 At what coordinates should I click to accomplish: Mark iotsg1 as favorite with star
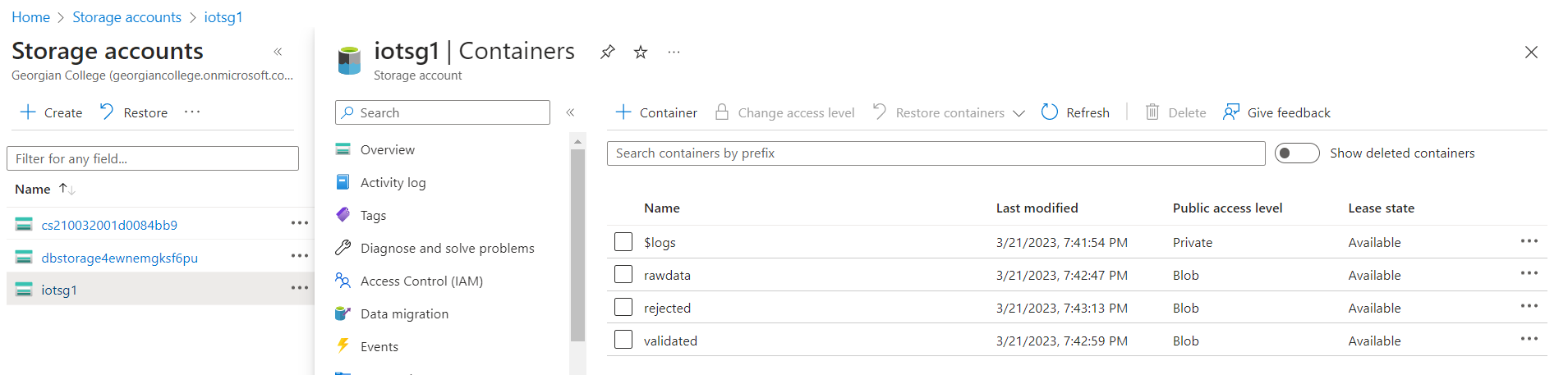[641, 53]
